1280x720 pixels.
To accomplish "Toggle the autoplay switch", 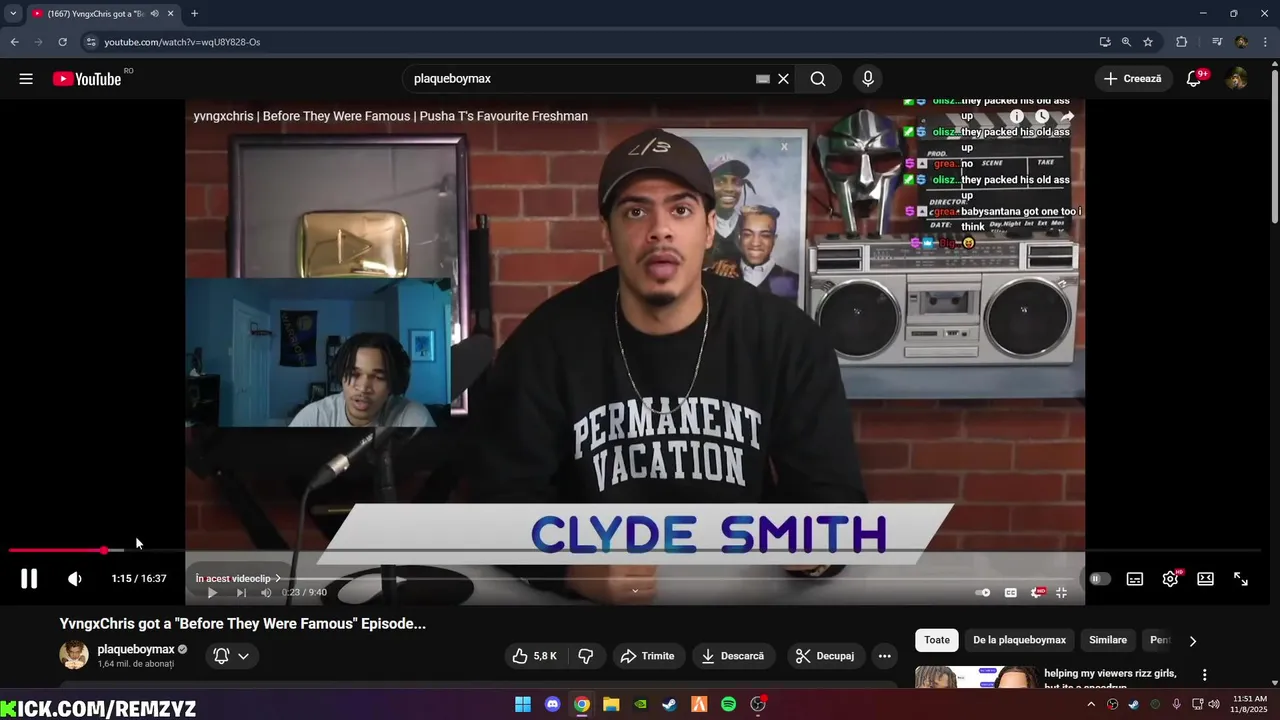I will tap(1100, 578).
